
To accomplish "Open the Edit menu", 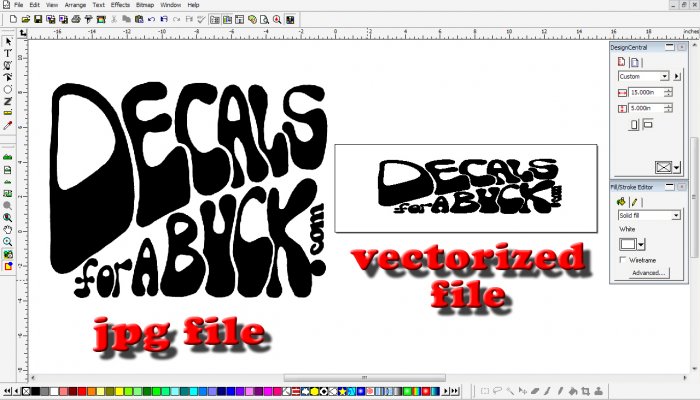I will click(x=34, y=5).
